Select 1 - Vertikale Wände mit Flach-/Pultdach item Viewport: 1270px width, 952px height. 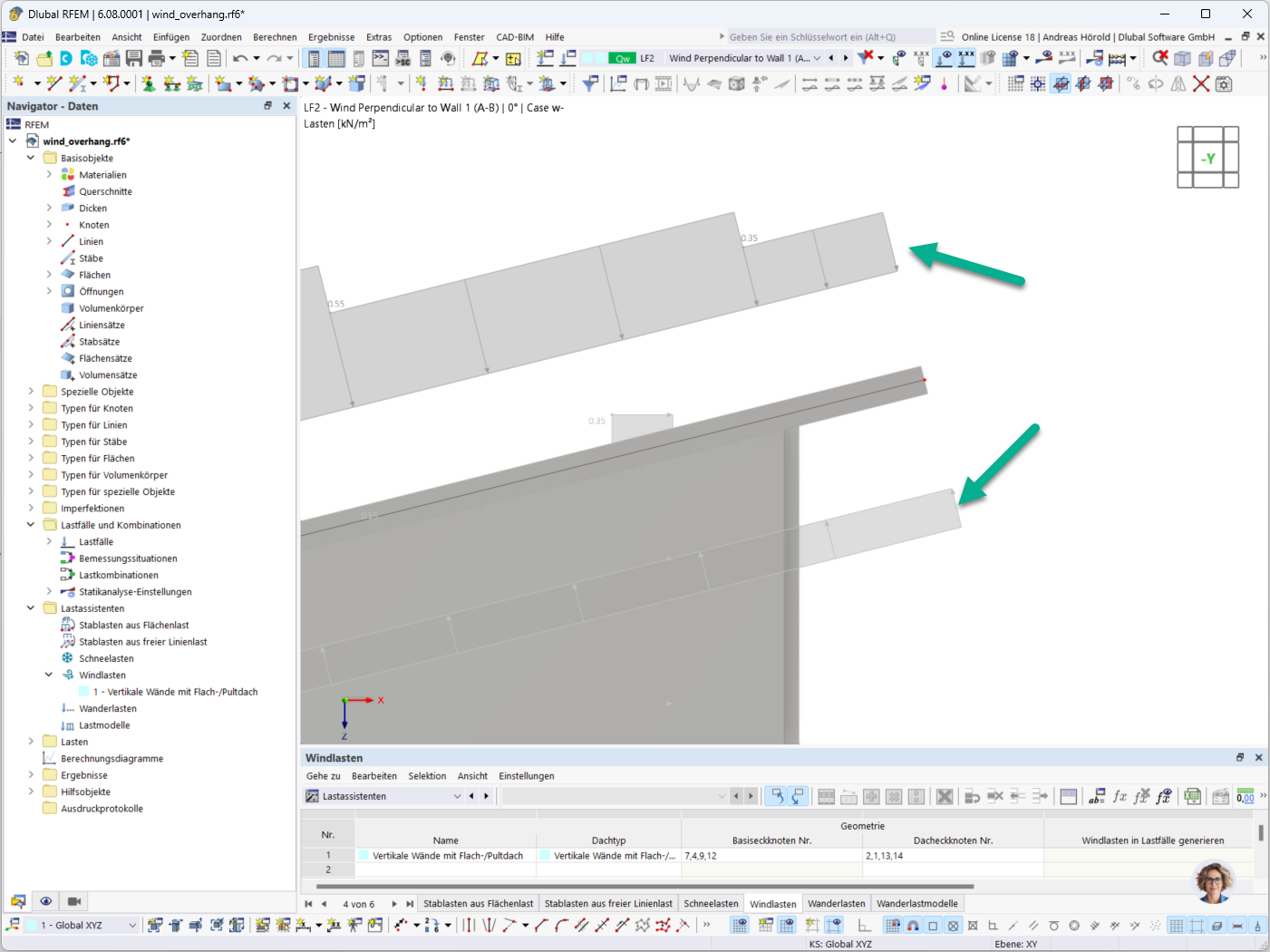pyautogui.click(x=175, y=692)
